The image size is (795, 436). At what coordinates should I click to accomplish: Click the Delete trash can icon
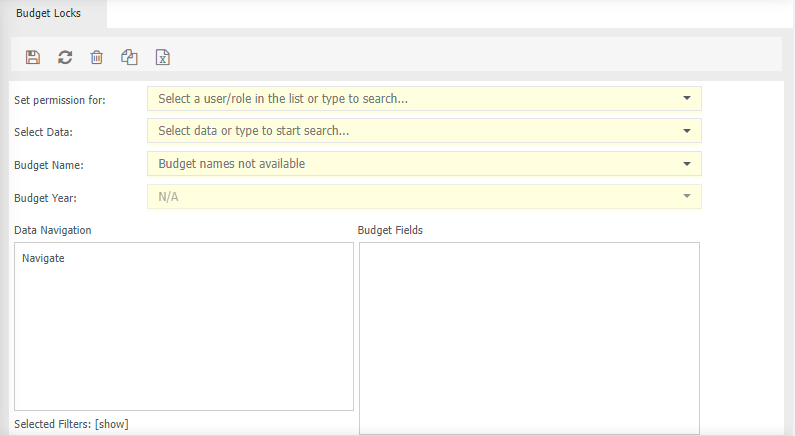(97, 58)
